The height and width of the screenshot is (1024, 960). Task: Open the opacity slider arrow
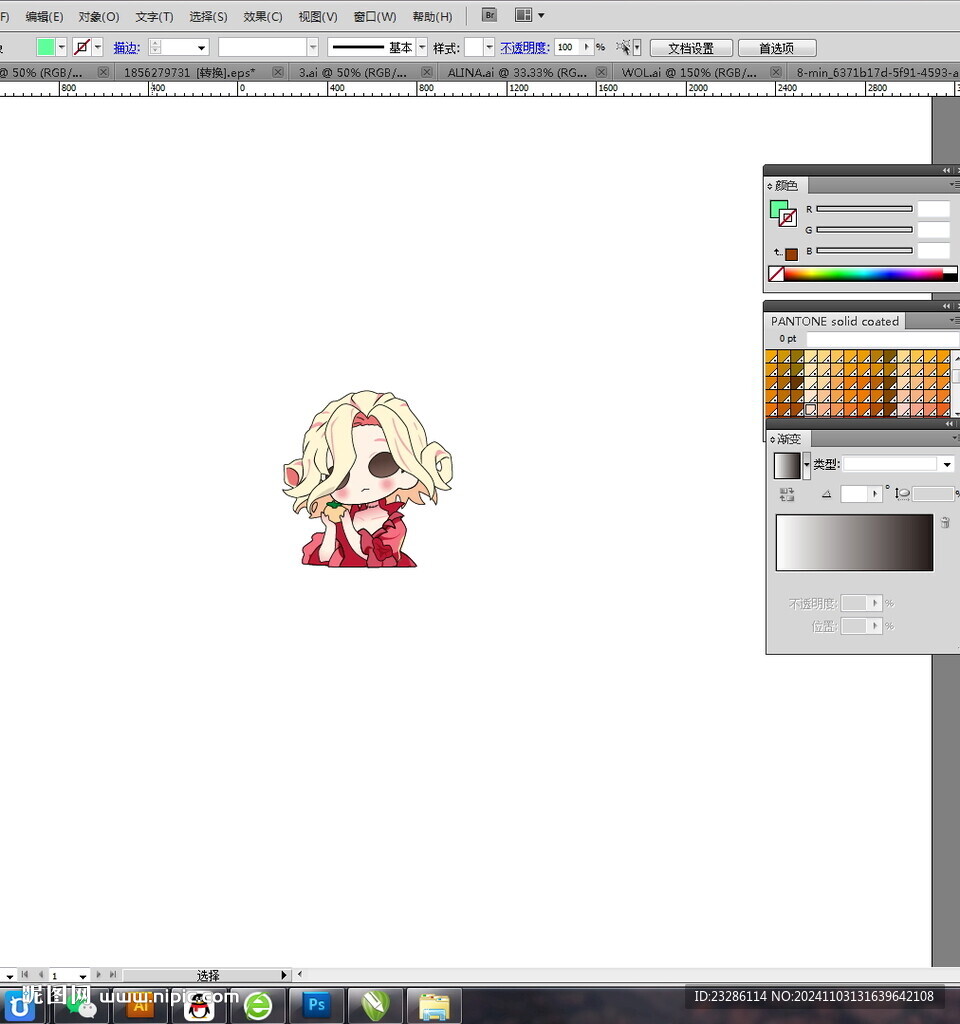586,47
